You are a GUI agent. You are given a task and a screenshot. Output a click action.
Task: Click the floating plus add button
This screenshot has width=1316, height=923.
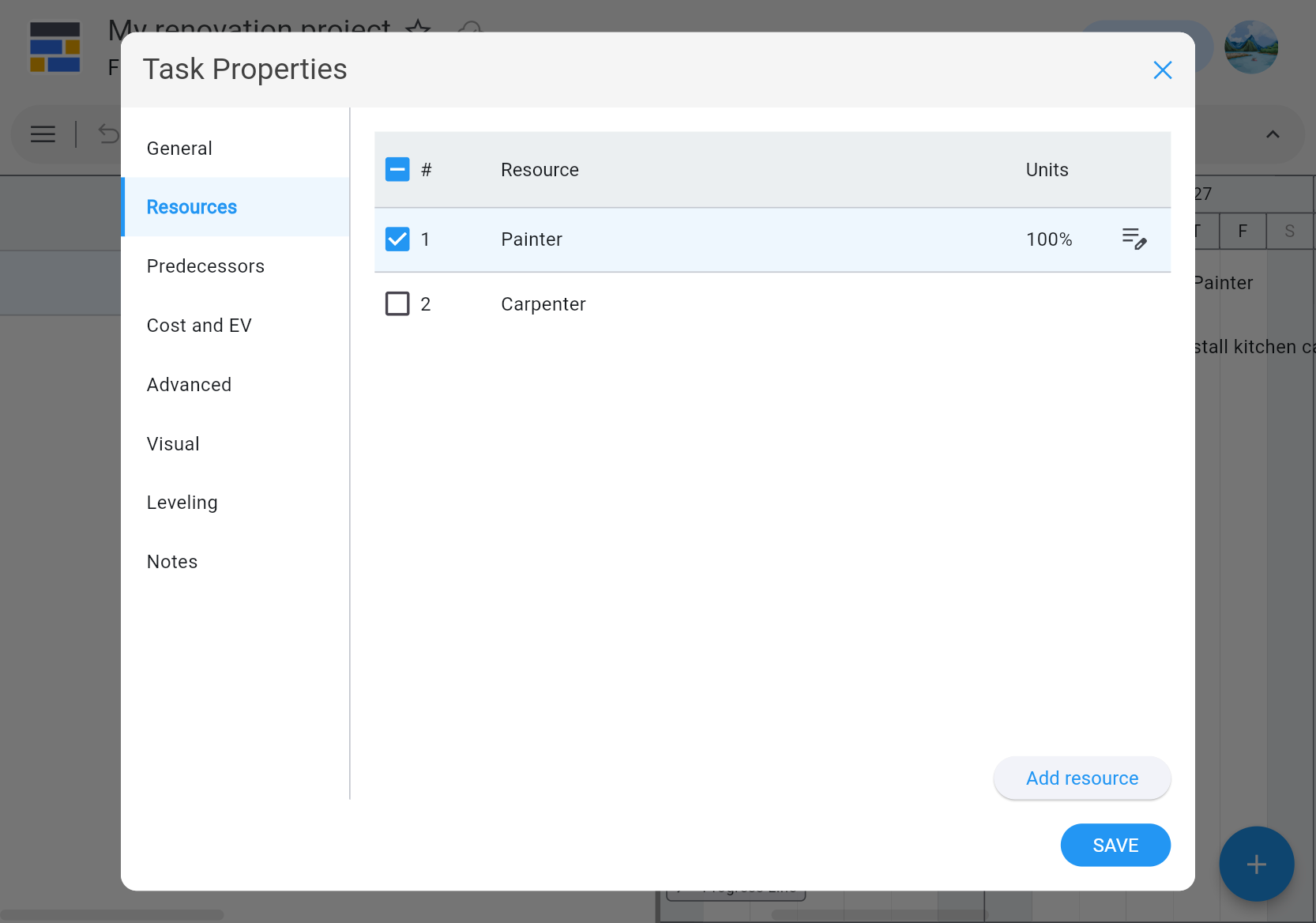1256,864
